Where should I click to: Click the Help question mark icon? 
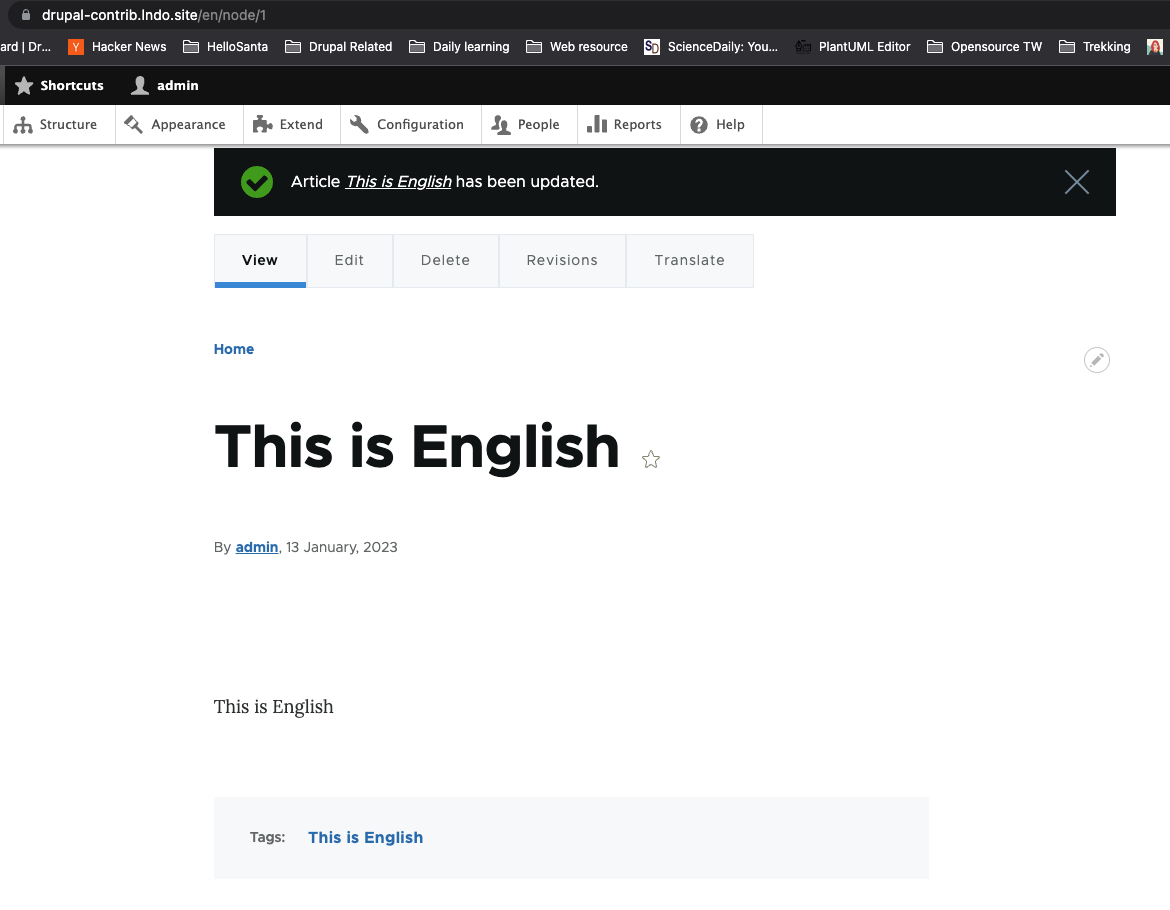[x=697, y=124]
